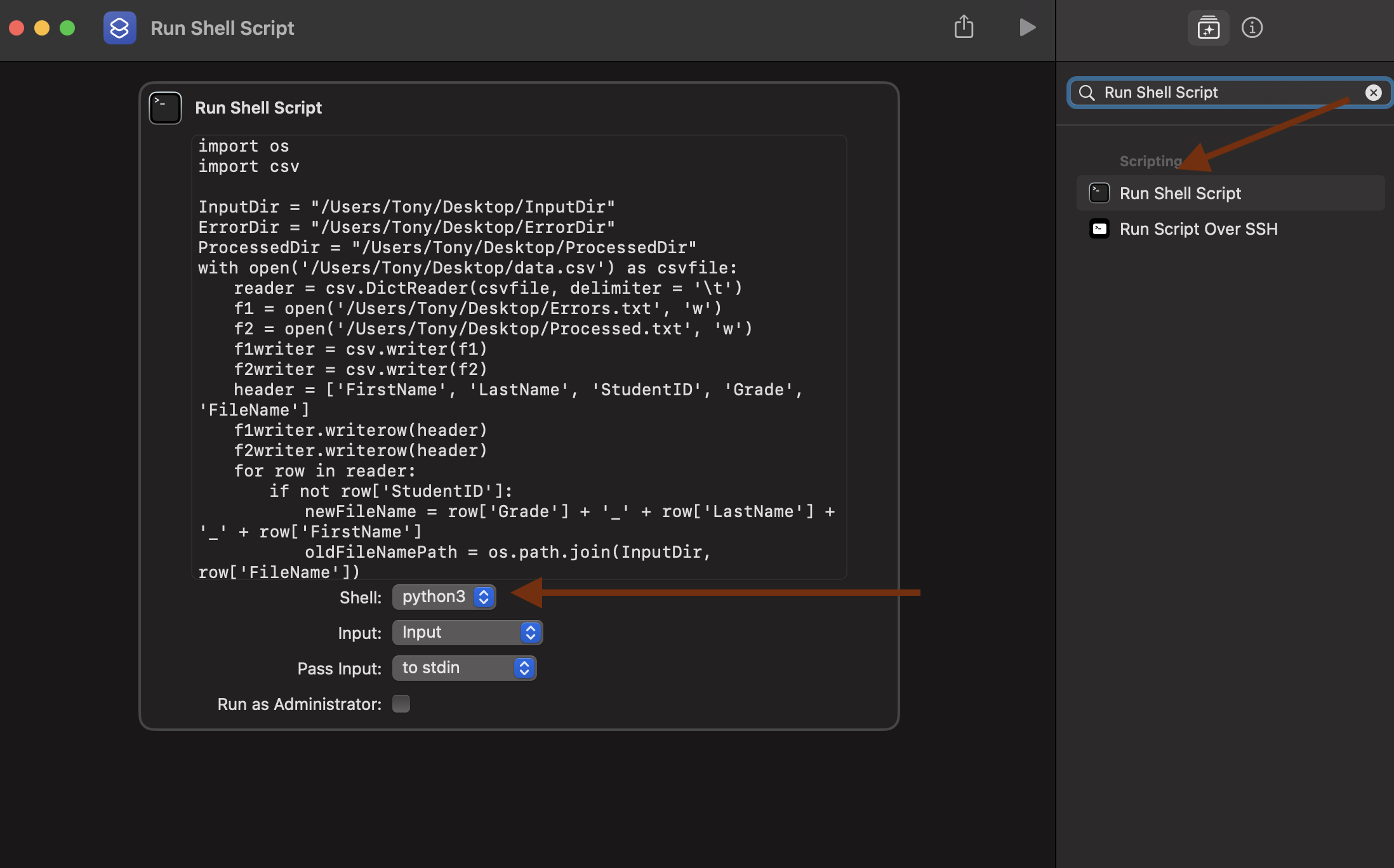
Task: Click the green full screen window button
Action: tap(67, 28)
